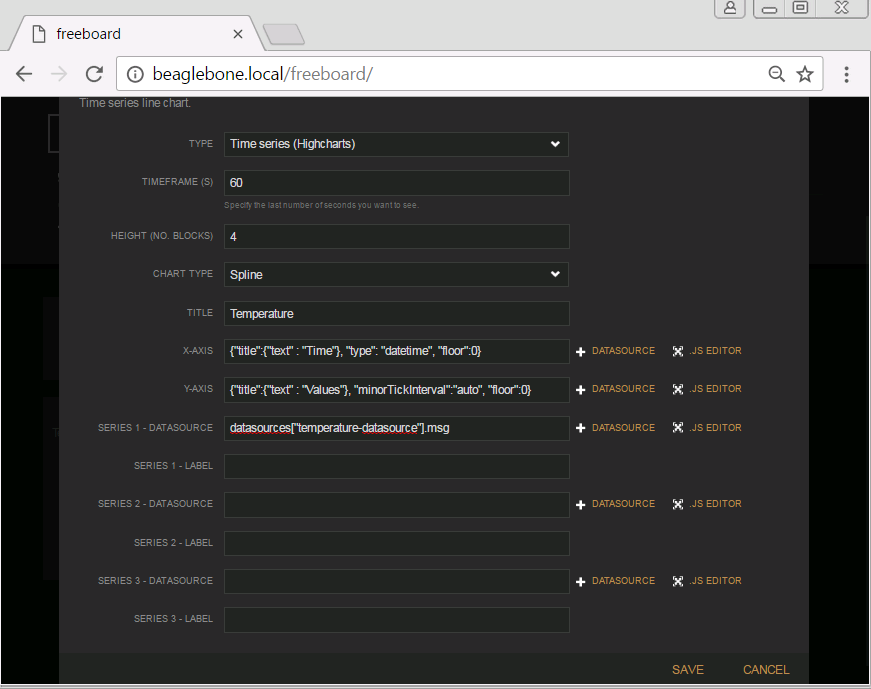Change the CHART TYPE from Spline
Viewport: 871px width, 689px height.
click(x=396, y=274)
